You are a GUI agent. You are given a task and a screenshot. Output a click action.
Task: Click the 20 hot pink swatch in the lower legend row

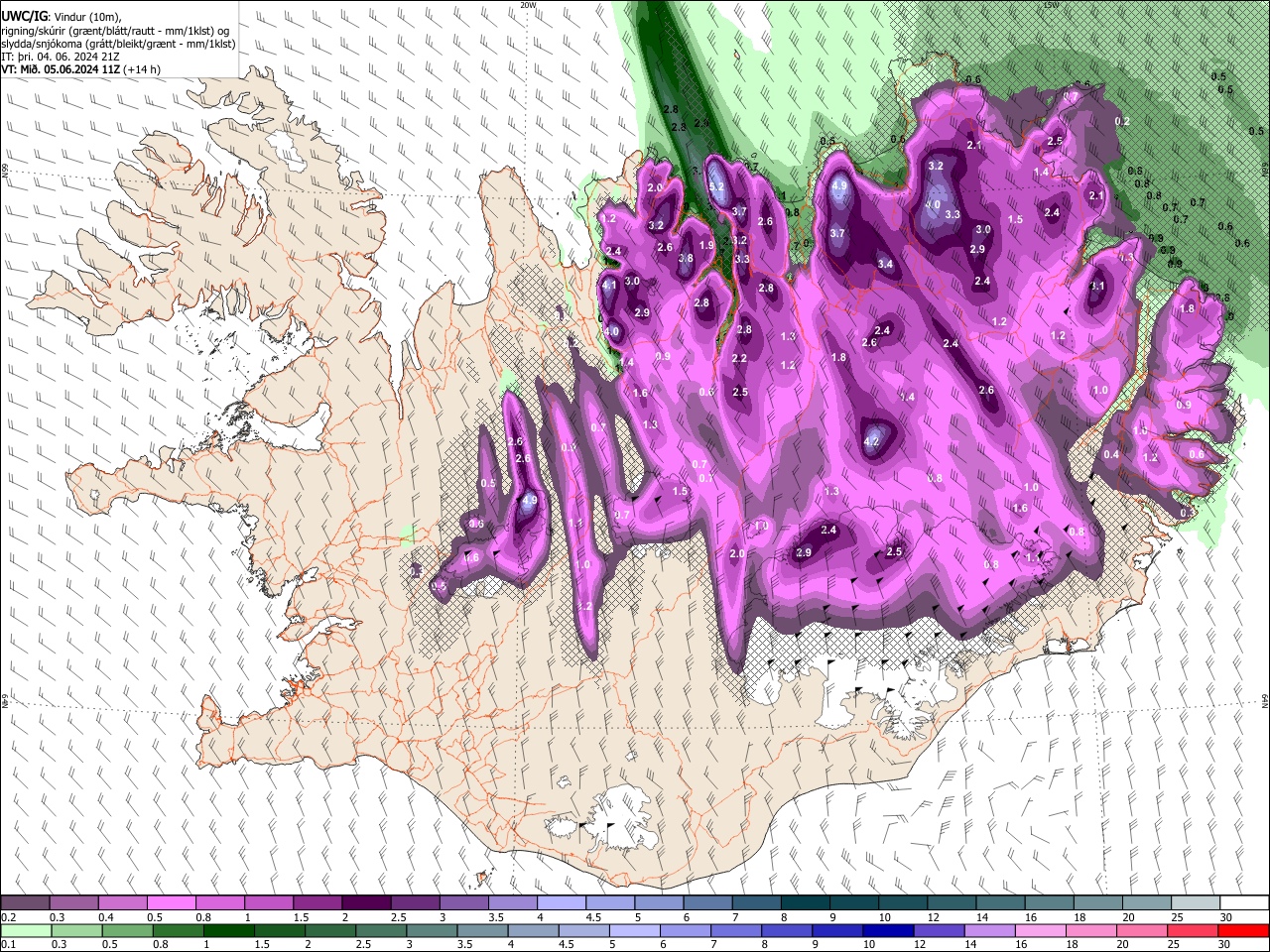point(1141,930)
